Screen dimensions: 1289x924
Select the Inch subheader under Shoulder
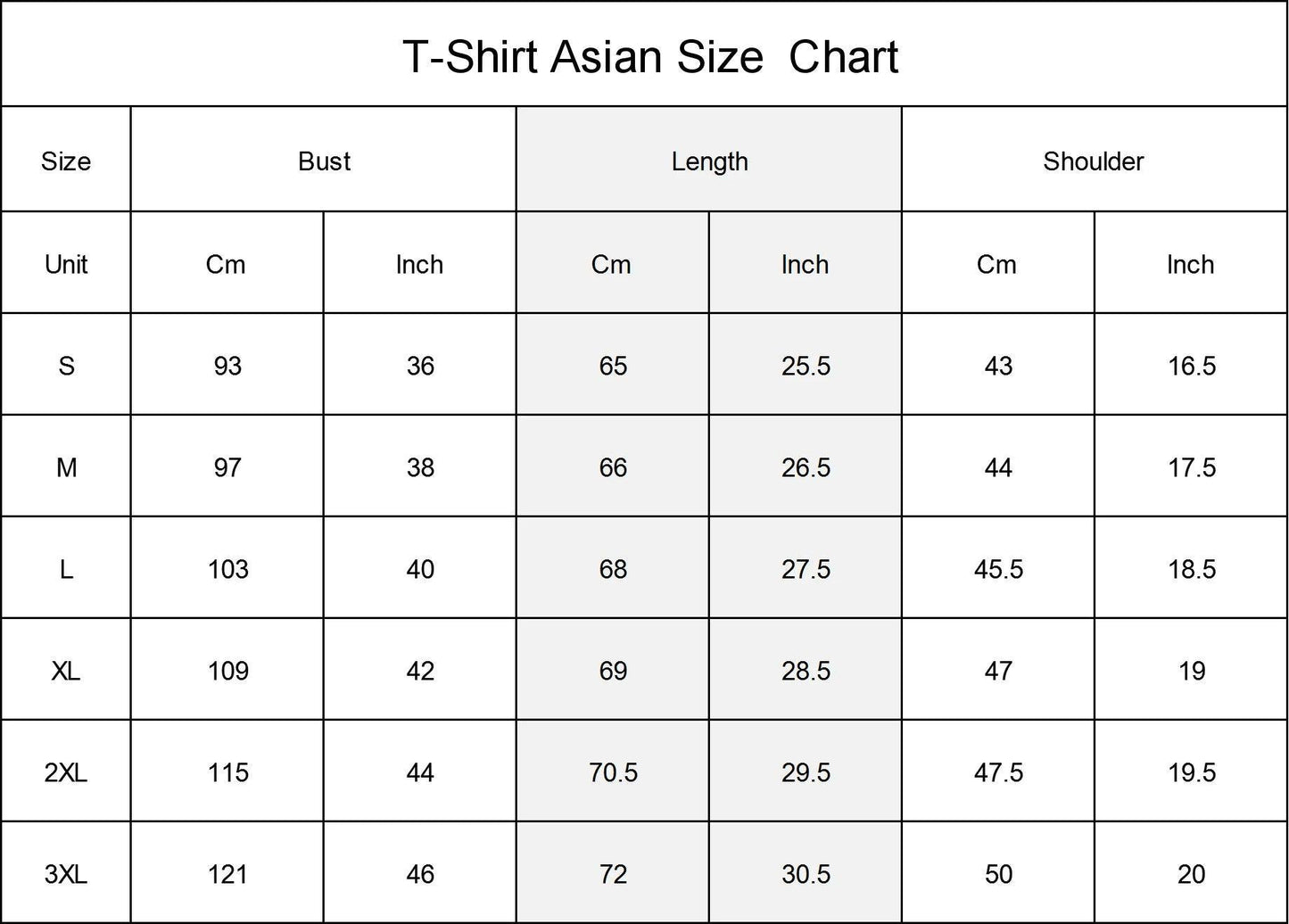1190,264
